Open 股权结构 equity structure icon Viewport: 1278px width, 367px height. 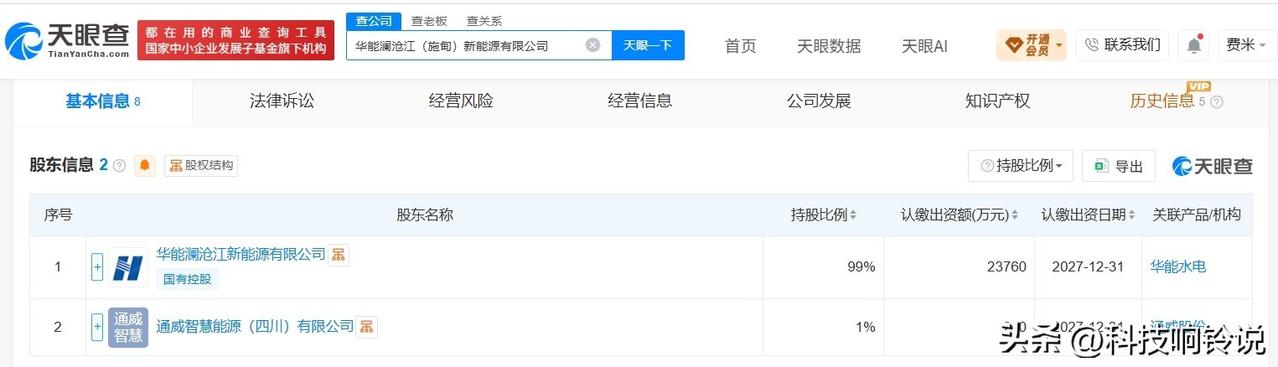tap(201, 166)
